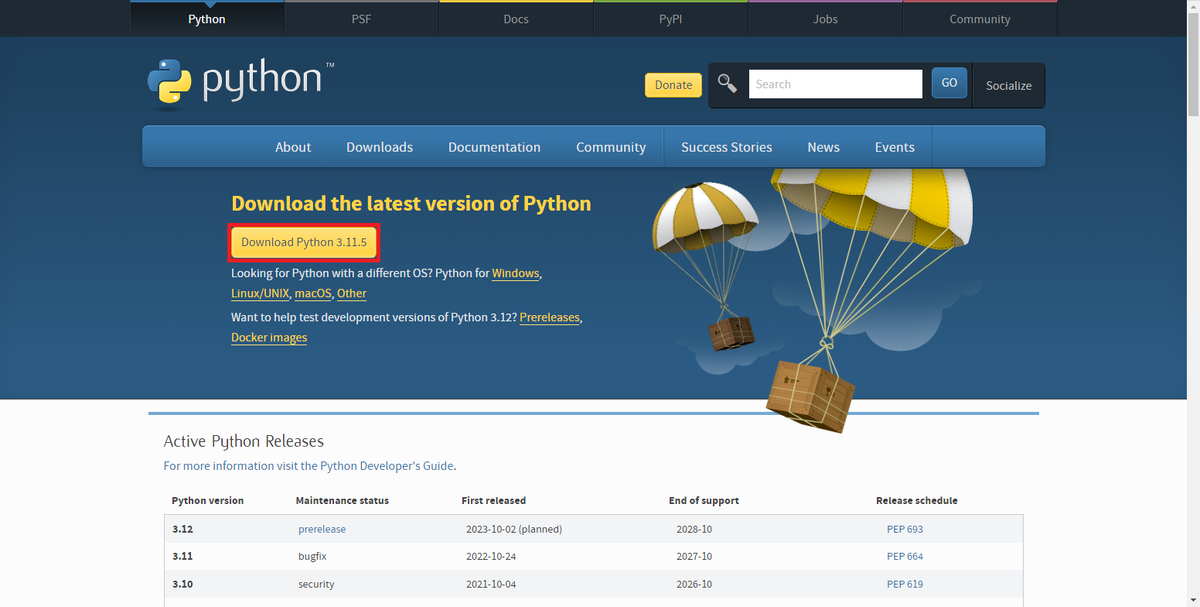1200x607 pixels.
Task: Follow the Other platforms link
Action: [352, 293]
